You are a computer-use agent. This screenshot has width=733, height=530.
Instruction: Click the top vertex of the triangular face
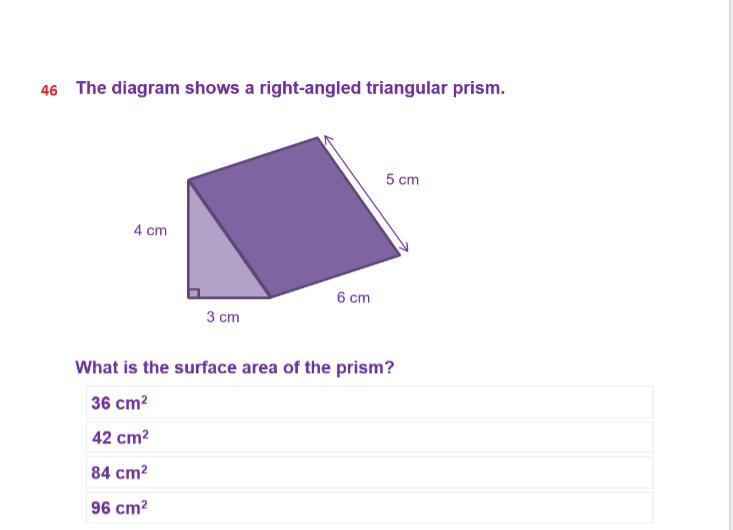coord(189,181)
